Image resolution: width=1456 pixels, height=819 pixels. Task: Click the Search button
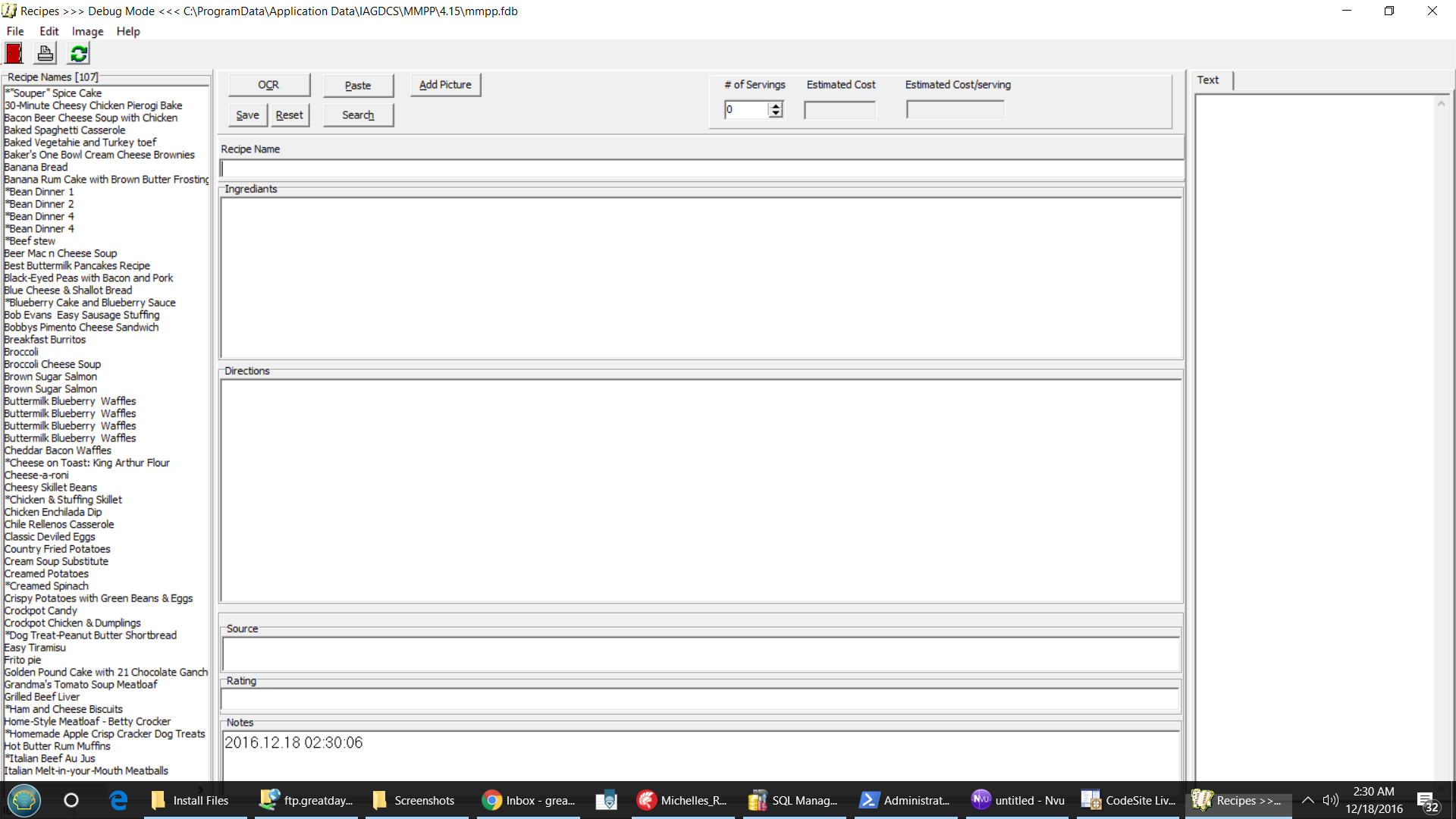[358, 115]
